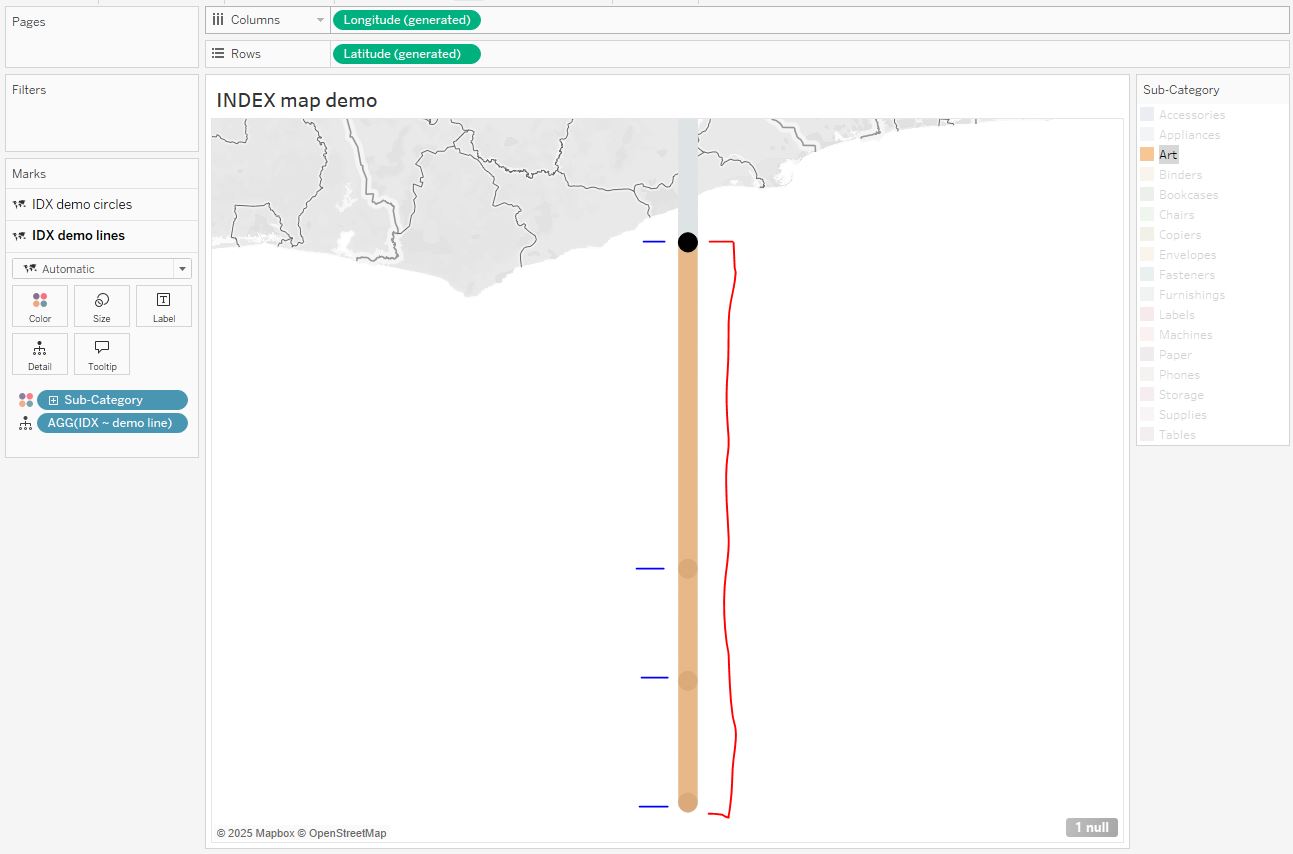Click detail icon beside AGG pill
Viewport: 1293px width, 854px height.
tap(26, 423)
